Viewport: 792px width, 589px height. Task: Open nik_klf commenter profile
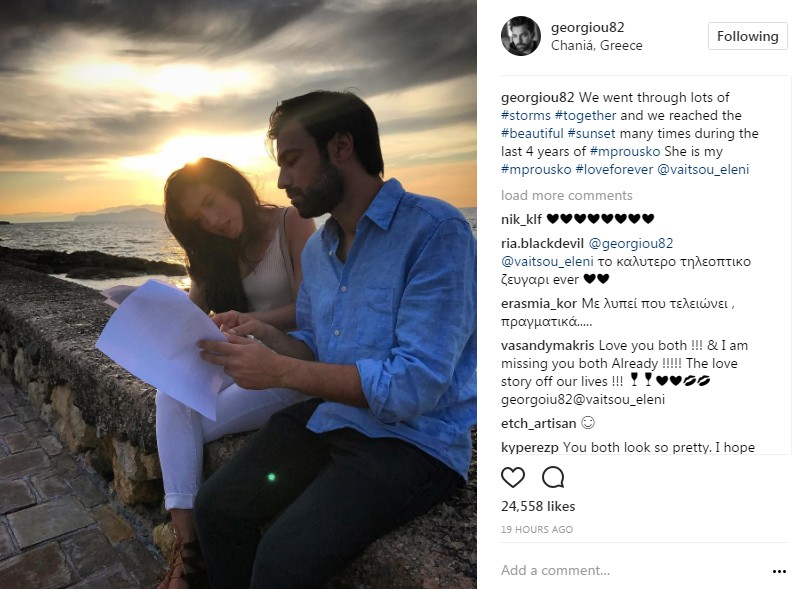point(521,219)
